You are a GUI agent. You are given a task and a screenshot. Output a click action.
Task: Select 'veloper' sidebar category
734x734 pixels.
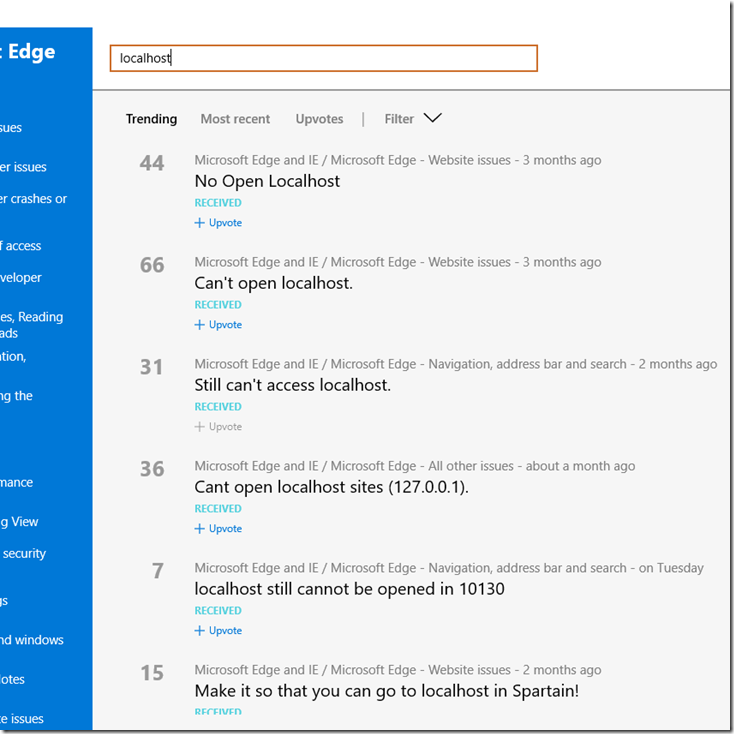pos(21,278)
